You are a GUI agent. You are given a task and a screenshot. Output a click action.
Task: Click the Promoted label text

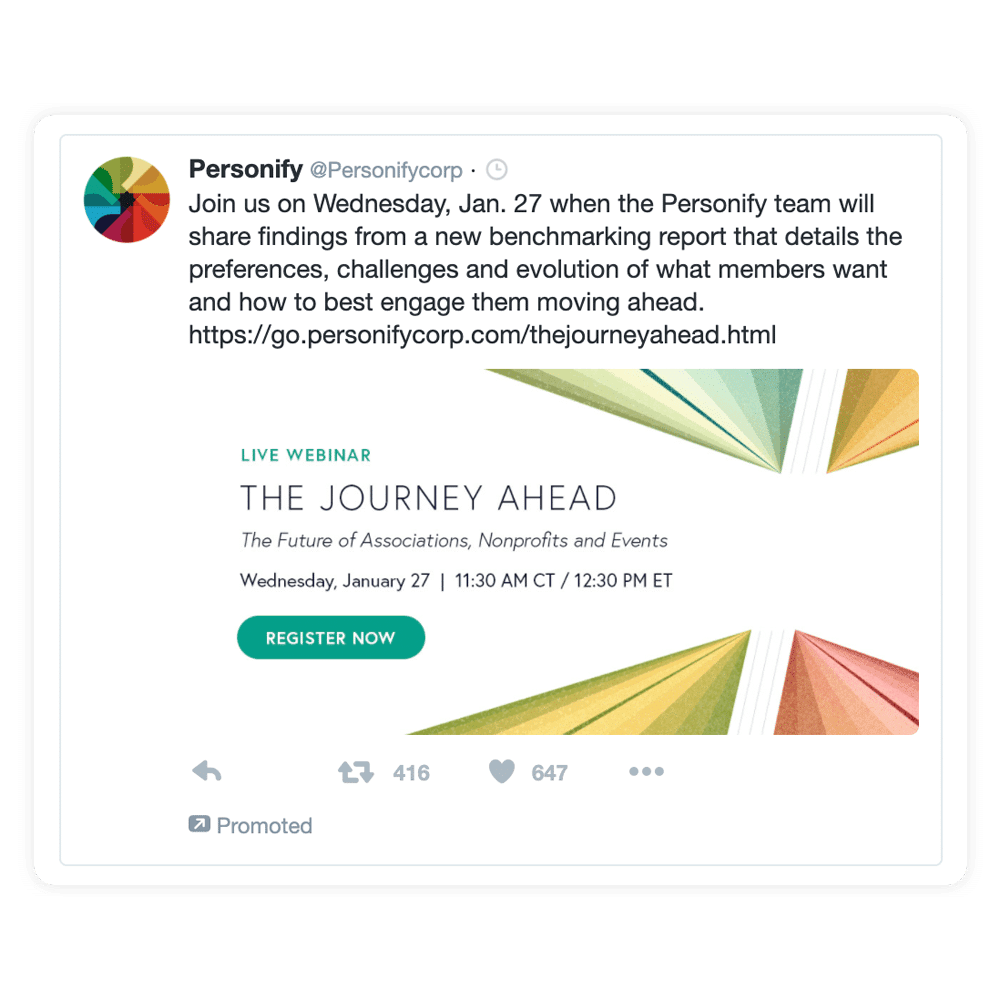click(264, 826)
